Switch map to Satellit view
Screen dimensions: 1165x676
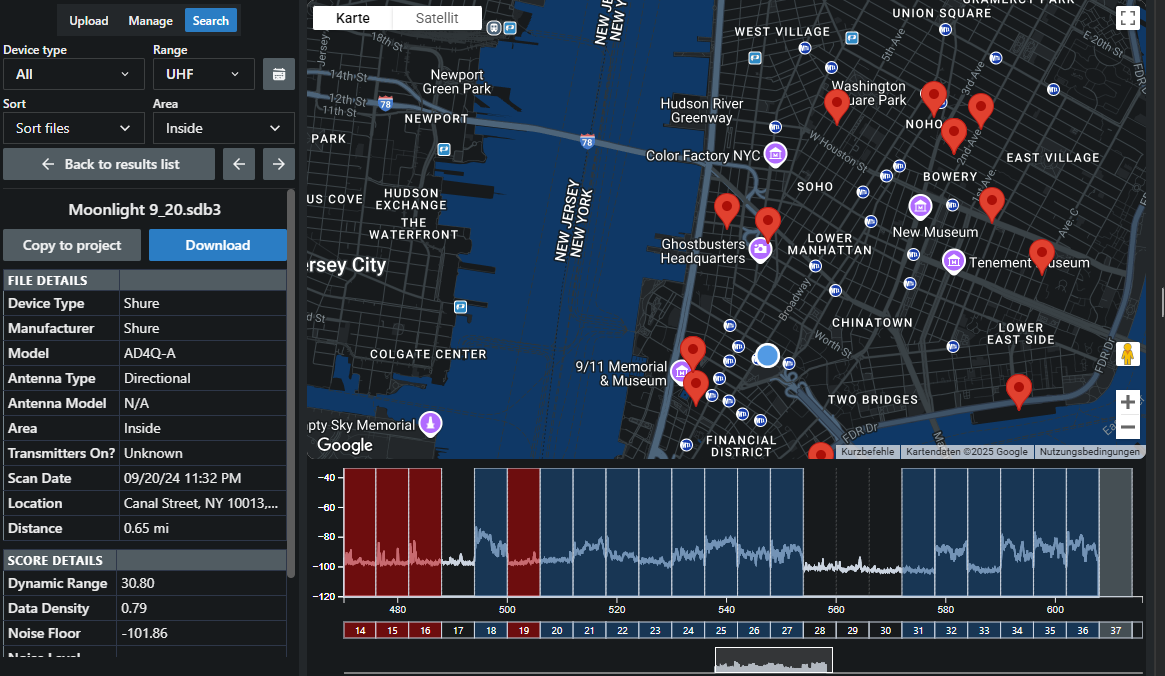437,18
